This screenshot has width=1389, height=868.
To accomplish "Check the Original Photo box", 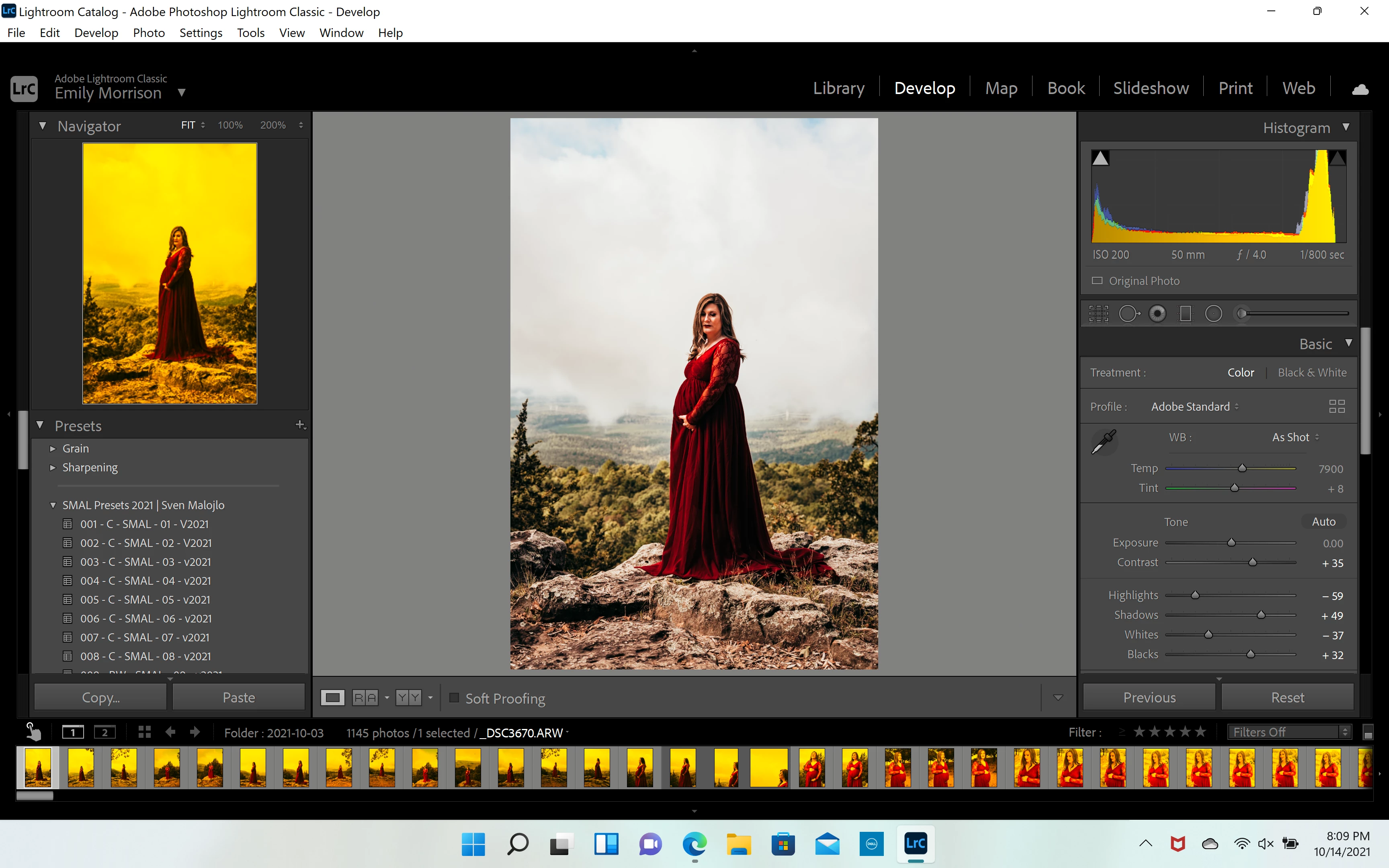I will (1097, 281).
